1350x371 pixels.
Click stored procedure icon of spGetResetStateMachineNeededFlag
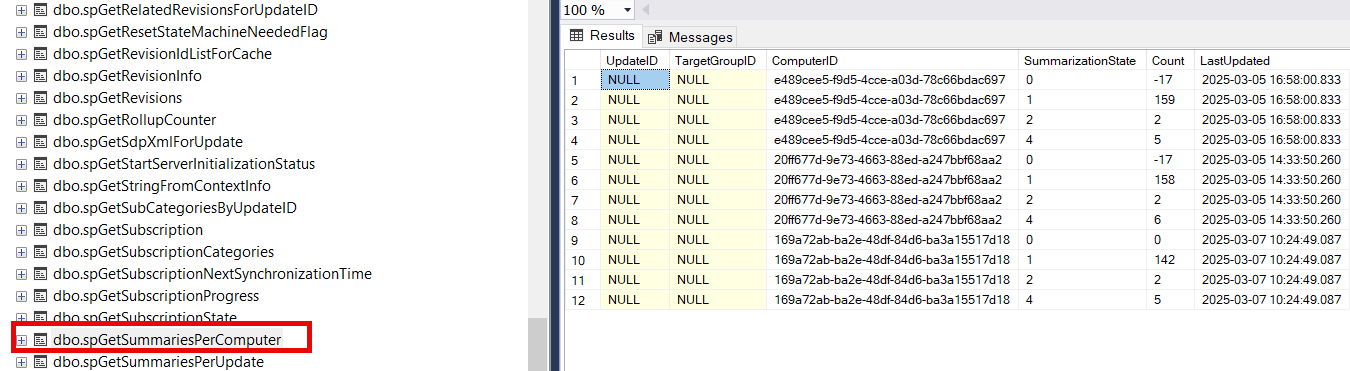click(x=41, y=32)
